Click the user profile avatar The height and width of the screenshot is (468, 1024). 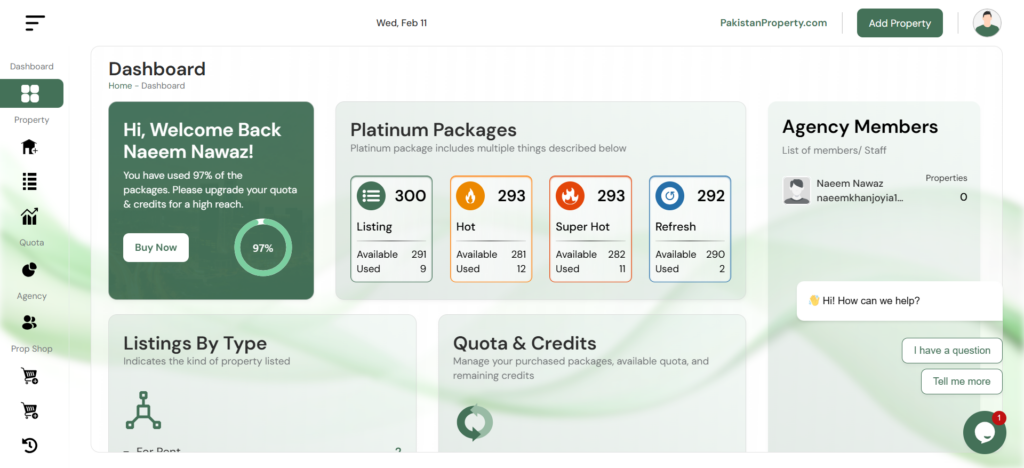click(x=987, y=23)
